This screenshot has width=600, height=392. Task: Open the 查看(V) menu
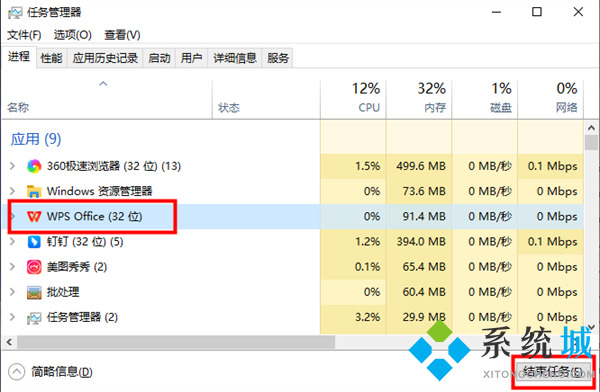point(122,35)
